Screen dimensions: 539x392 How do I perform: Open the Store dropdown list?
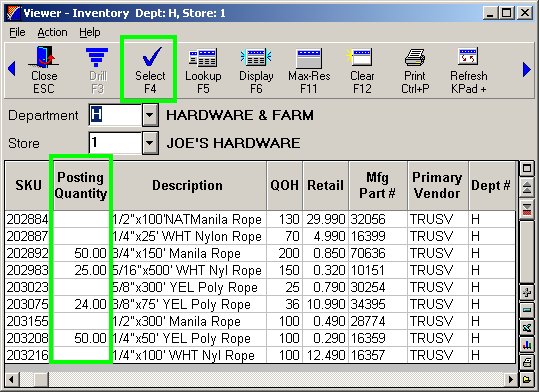150,142
